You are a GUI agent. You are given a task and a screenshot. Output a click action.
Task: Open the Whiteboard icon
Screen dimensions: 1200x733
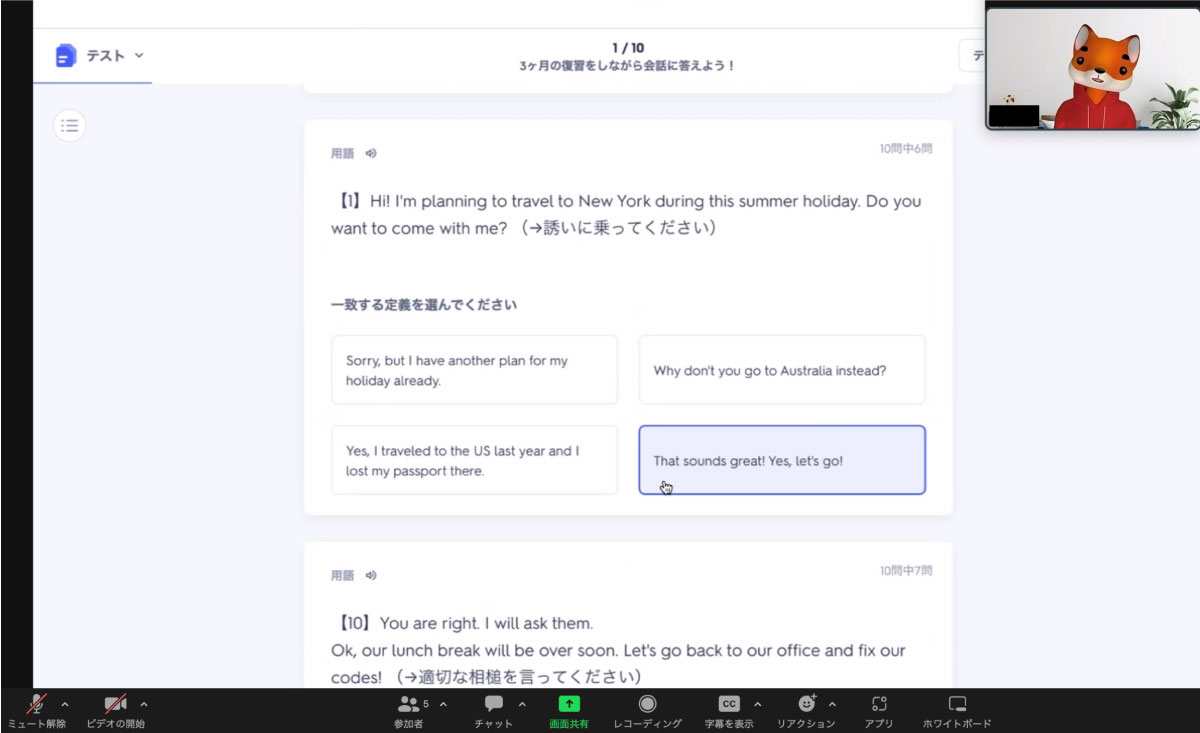[x=957, y=704]
